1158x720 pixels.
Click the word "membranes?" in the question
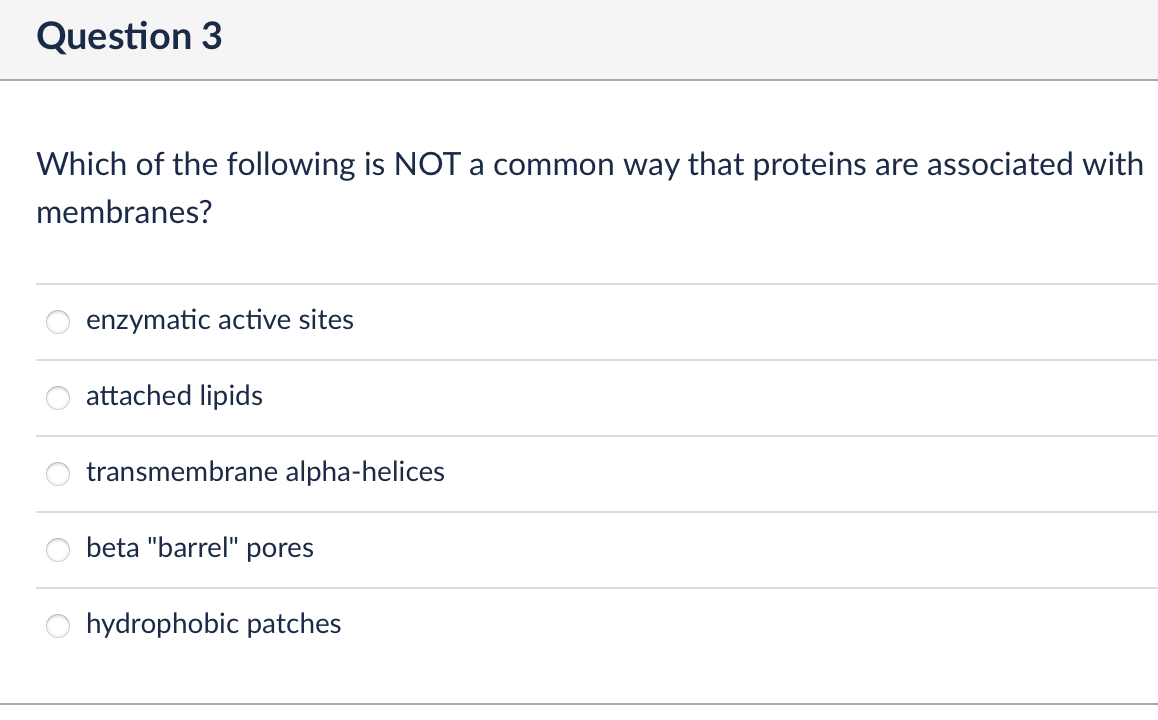click(x=124, y=213)
